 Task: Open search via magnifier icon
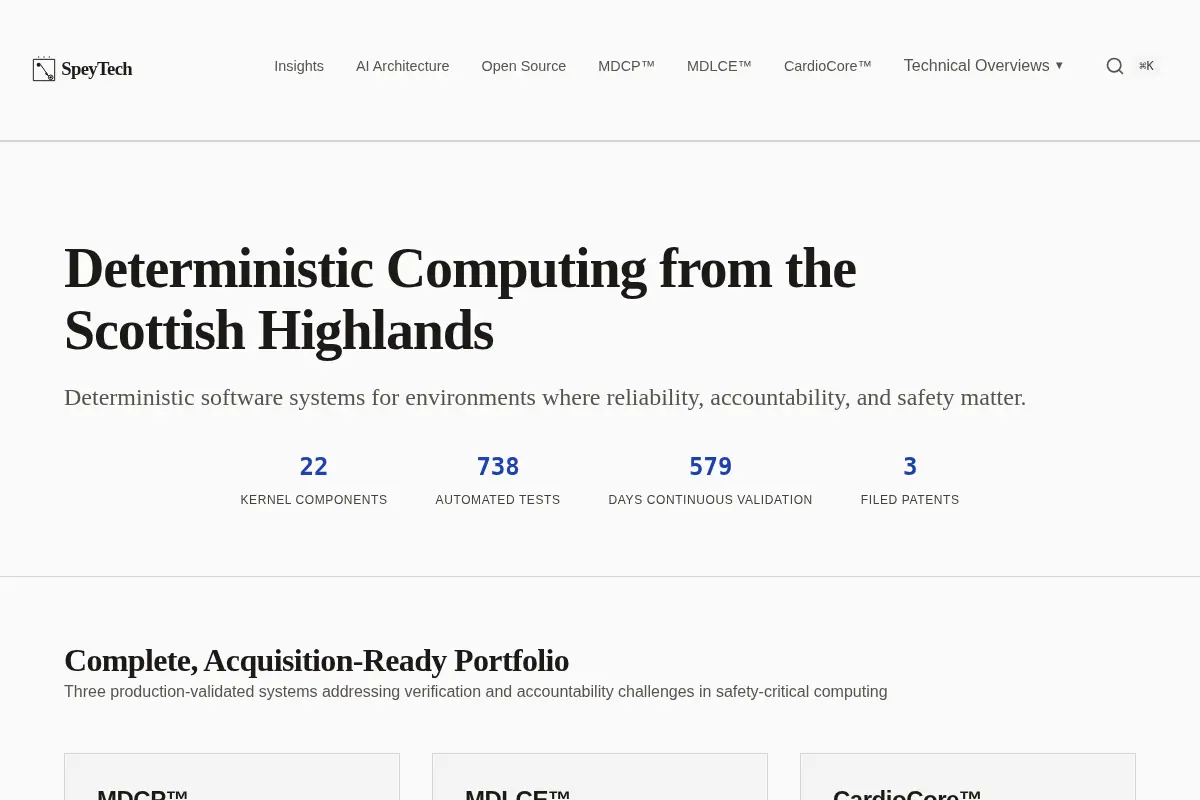coord(1115,66)
